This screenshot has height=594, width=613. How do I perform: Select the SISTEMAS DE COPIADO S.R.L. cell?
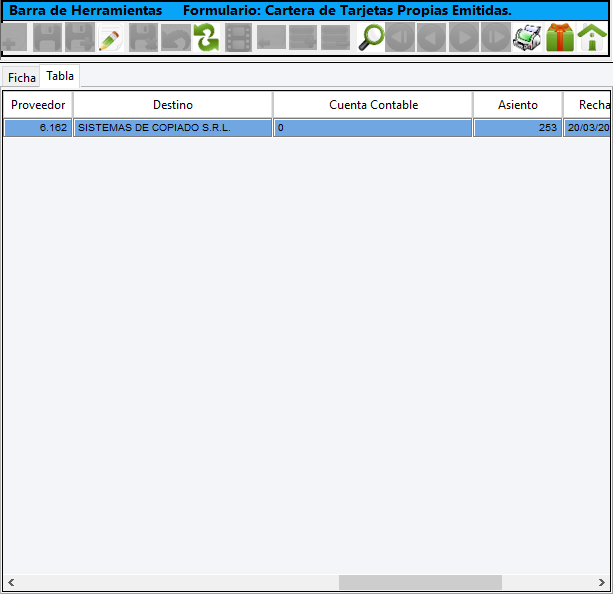click(x=172, y=128)
